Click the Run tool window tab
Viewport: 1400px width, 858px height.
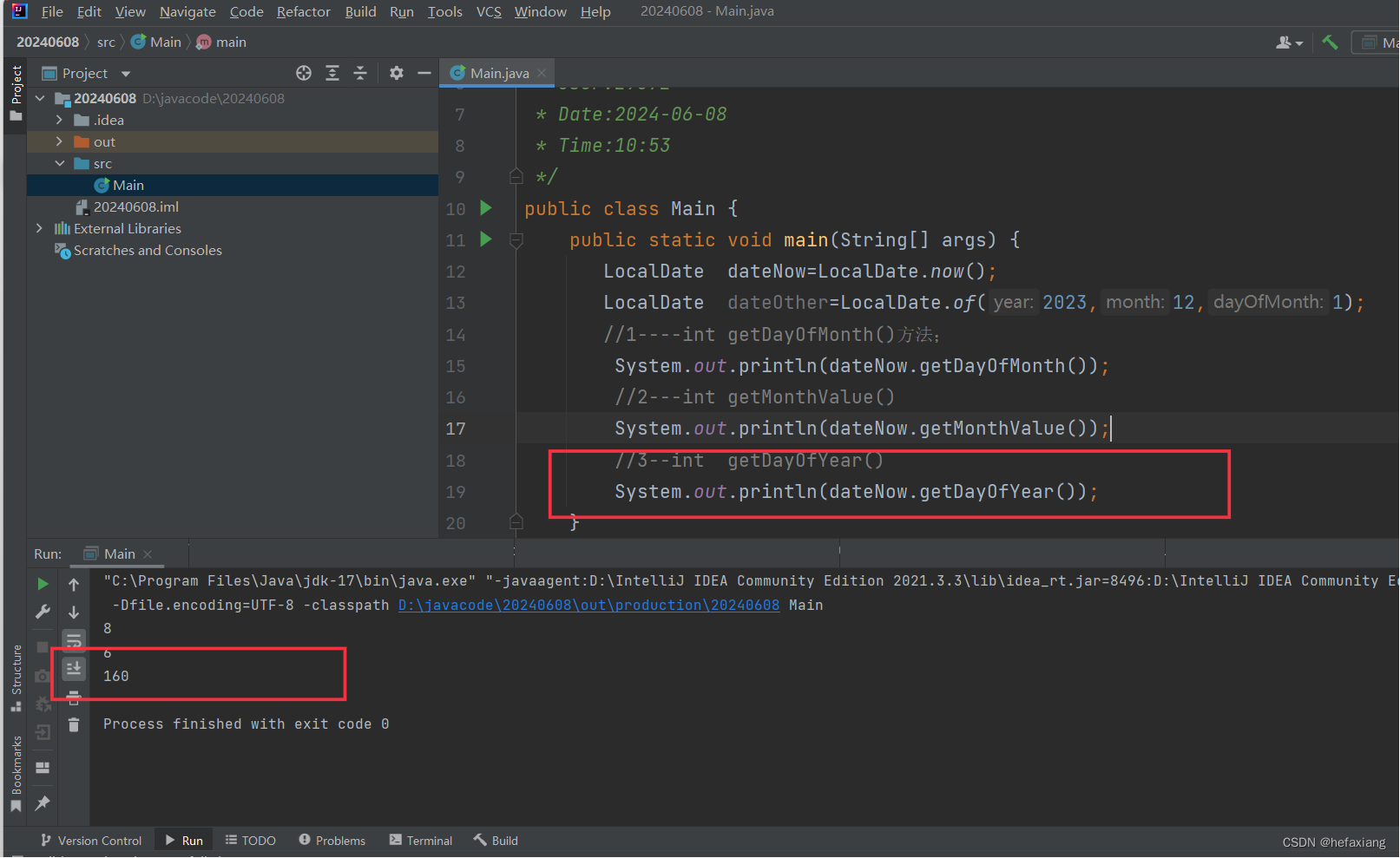tap(184, 841)
